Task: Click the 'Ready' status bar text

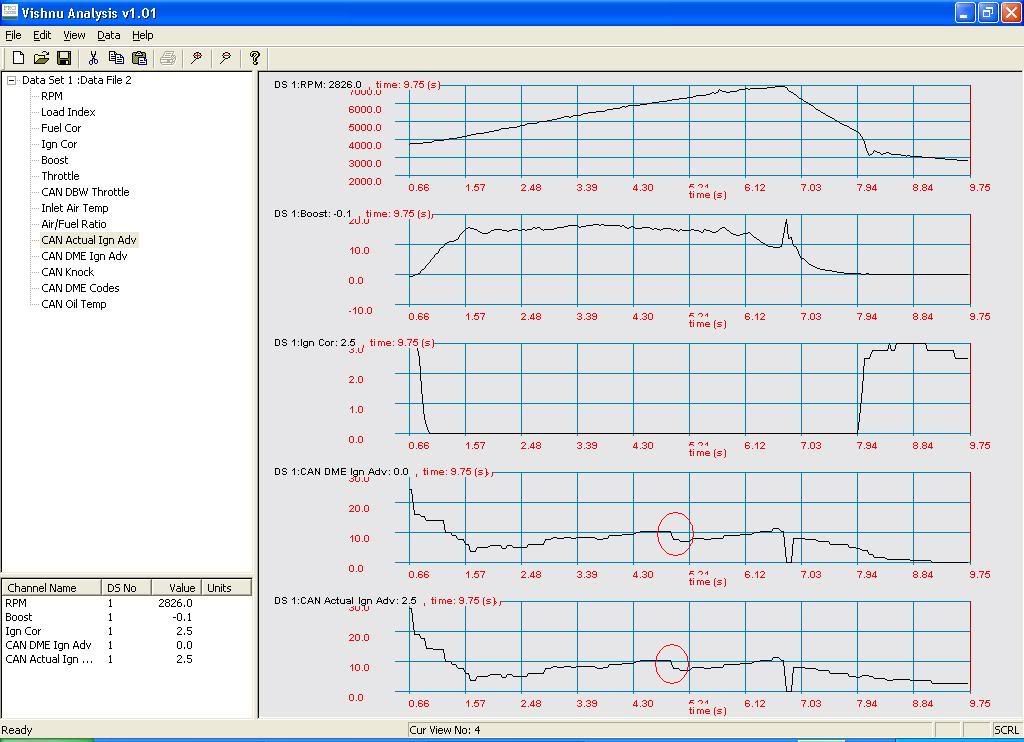Action: [x=17, y=730]
